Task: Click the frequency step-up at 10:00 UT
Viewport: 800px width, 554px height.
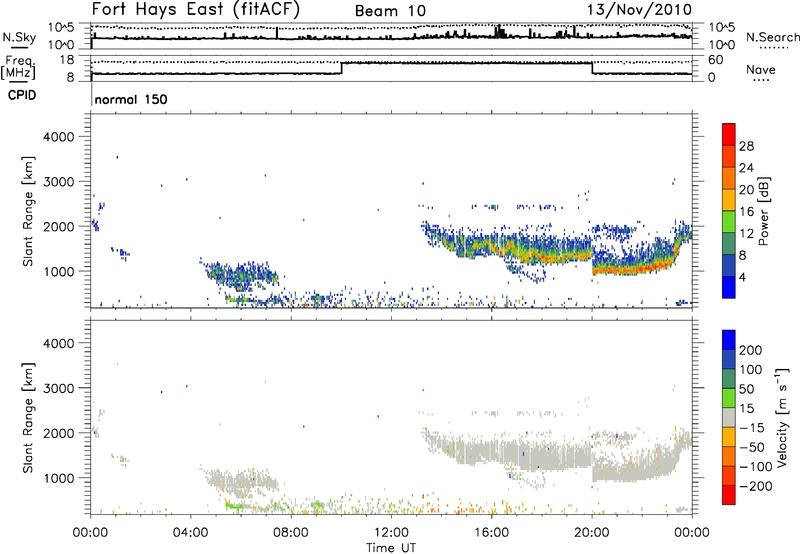Action: pyautogui.click(x=341, y=68)
